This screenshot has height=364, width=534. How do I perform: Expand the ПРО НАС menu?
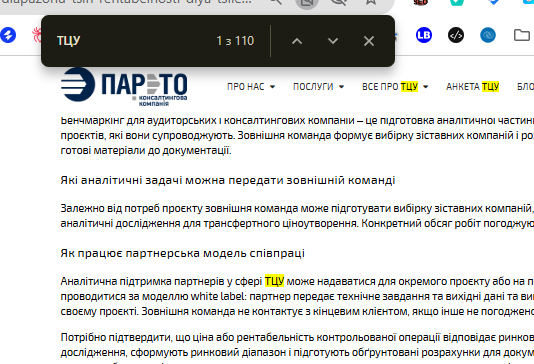(251, 87)
